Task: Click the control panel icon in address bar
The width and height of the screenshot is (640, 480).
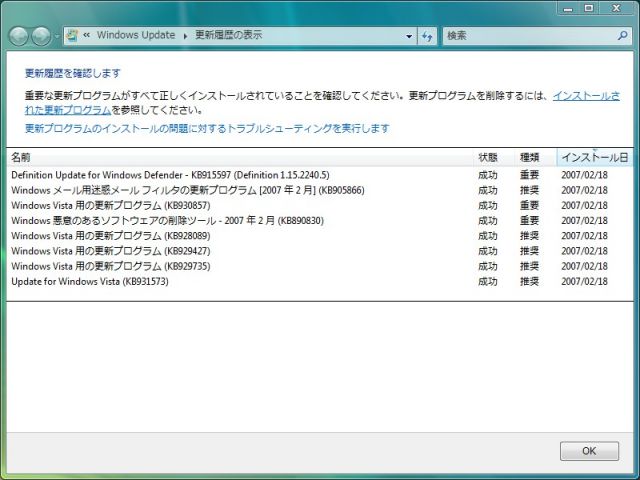Action: click(x=72, y=36)
